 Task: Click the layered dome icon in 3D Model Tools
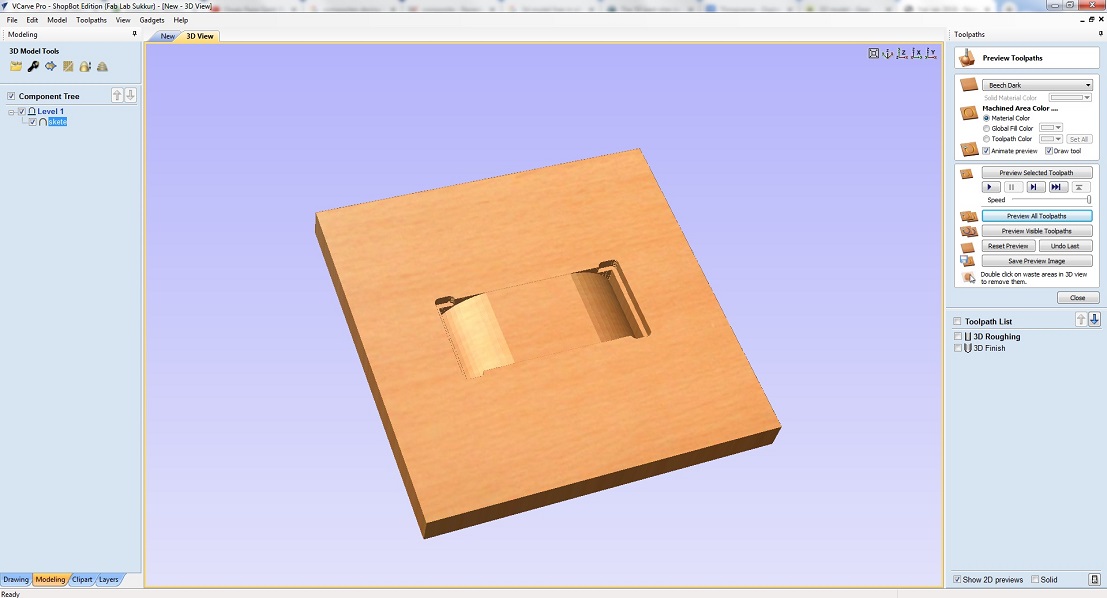(x=102, y=66)
